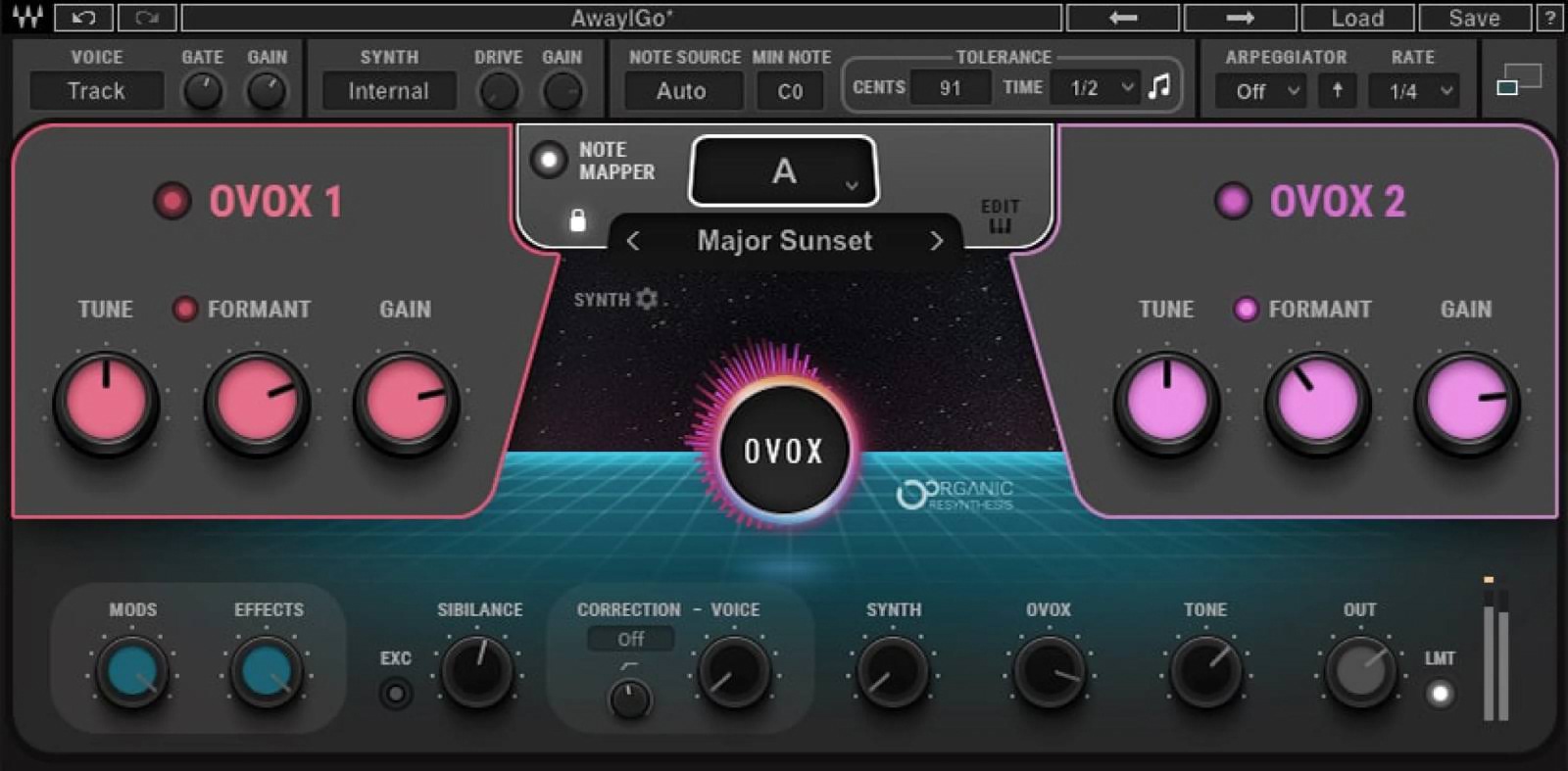Load the previous preset with left arrow
This screenshot has height=771, width=1568.
1123,18
